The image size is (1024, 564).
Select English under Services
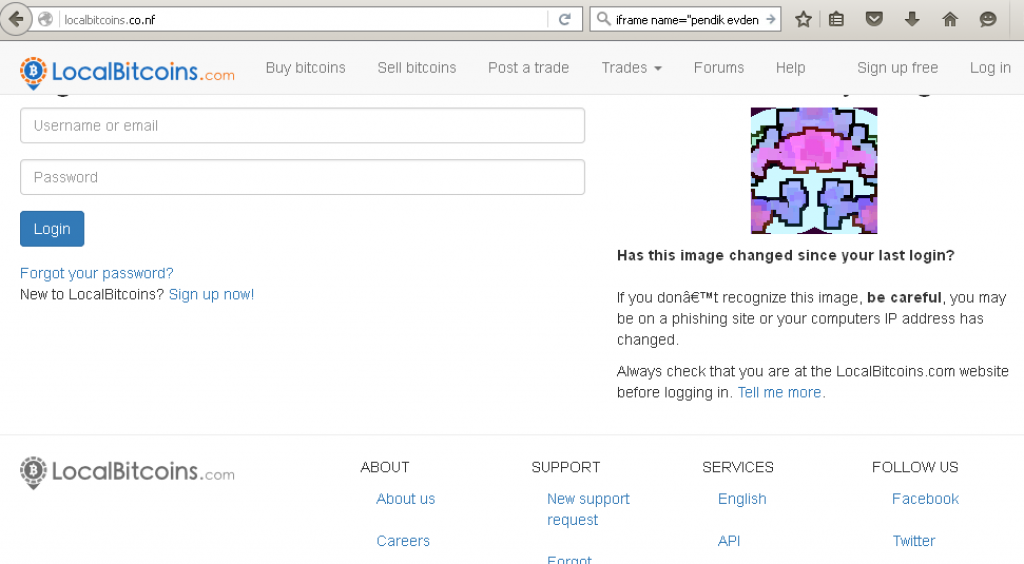point(742,499)
